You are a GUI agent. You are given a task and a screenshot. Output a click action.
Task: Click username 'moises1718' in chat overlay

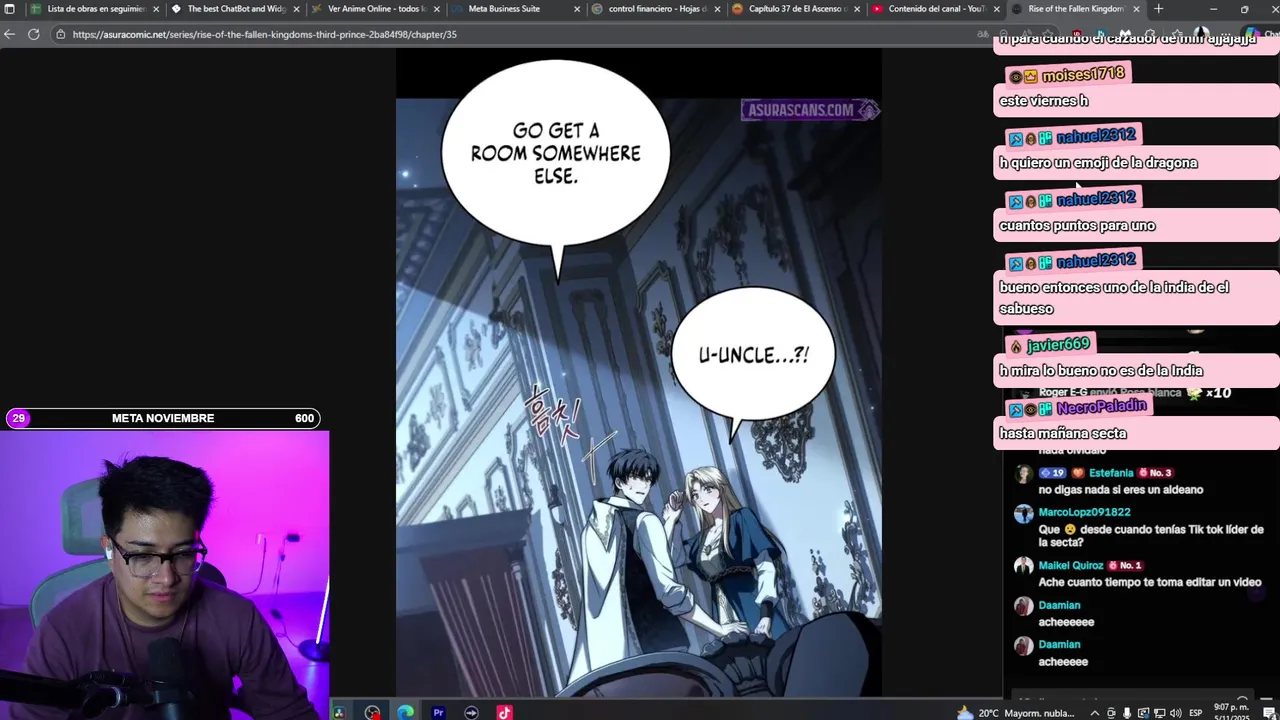click(x=1083, y=75)
